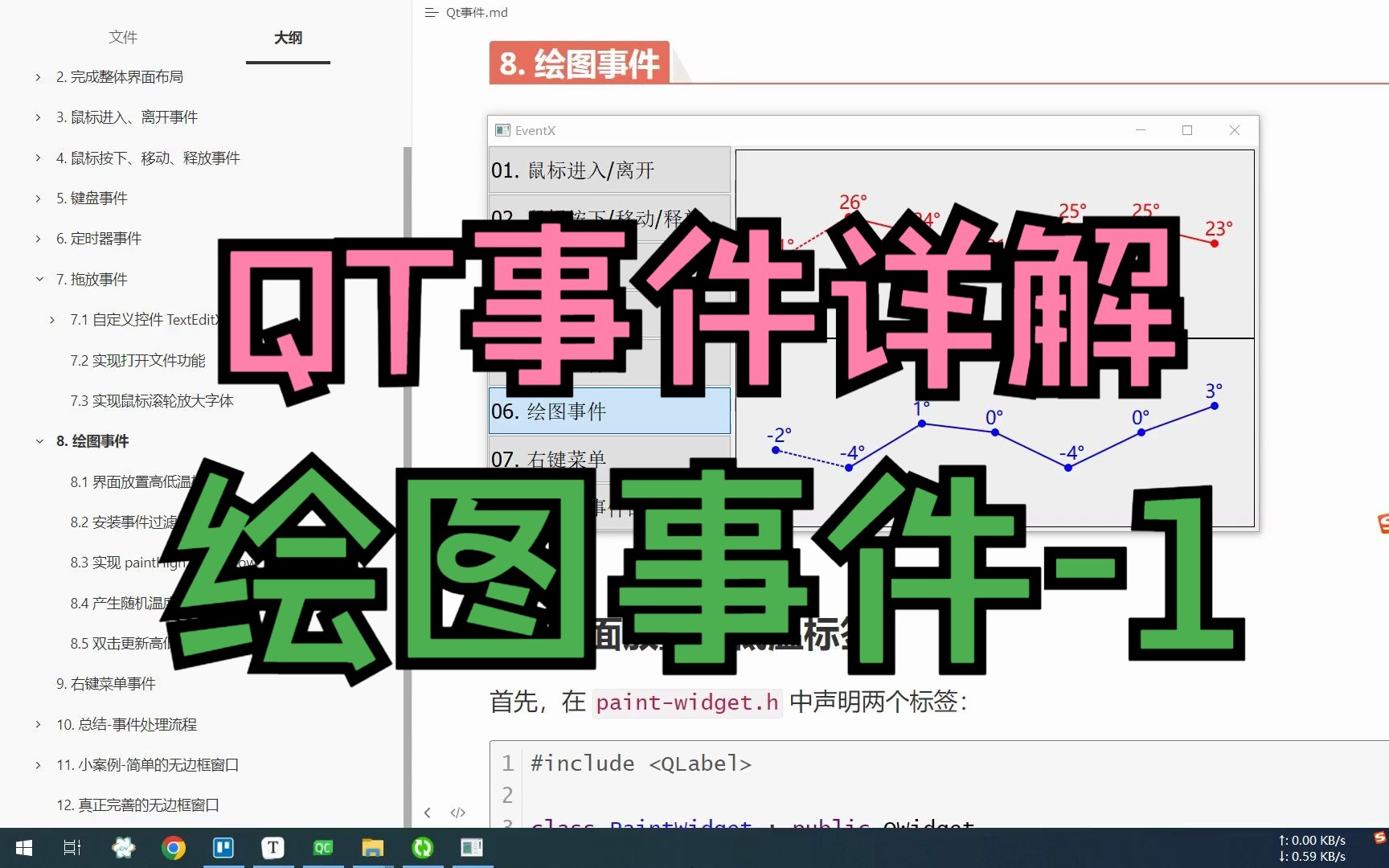Expand outline item 2. 完成整体界面布局
The height and width of the screenshot is (868, 1389).
(38, 77)
